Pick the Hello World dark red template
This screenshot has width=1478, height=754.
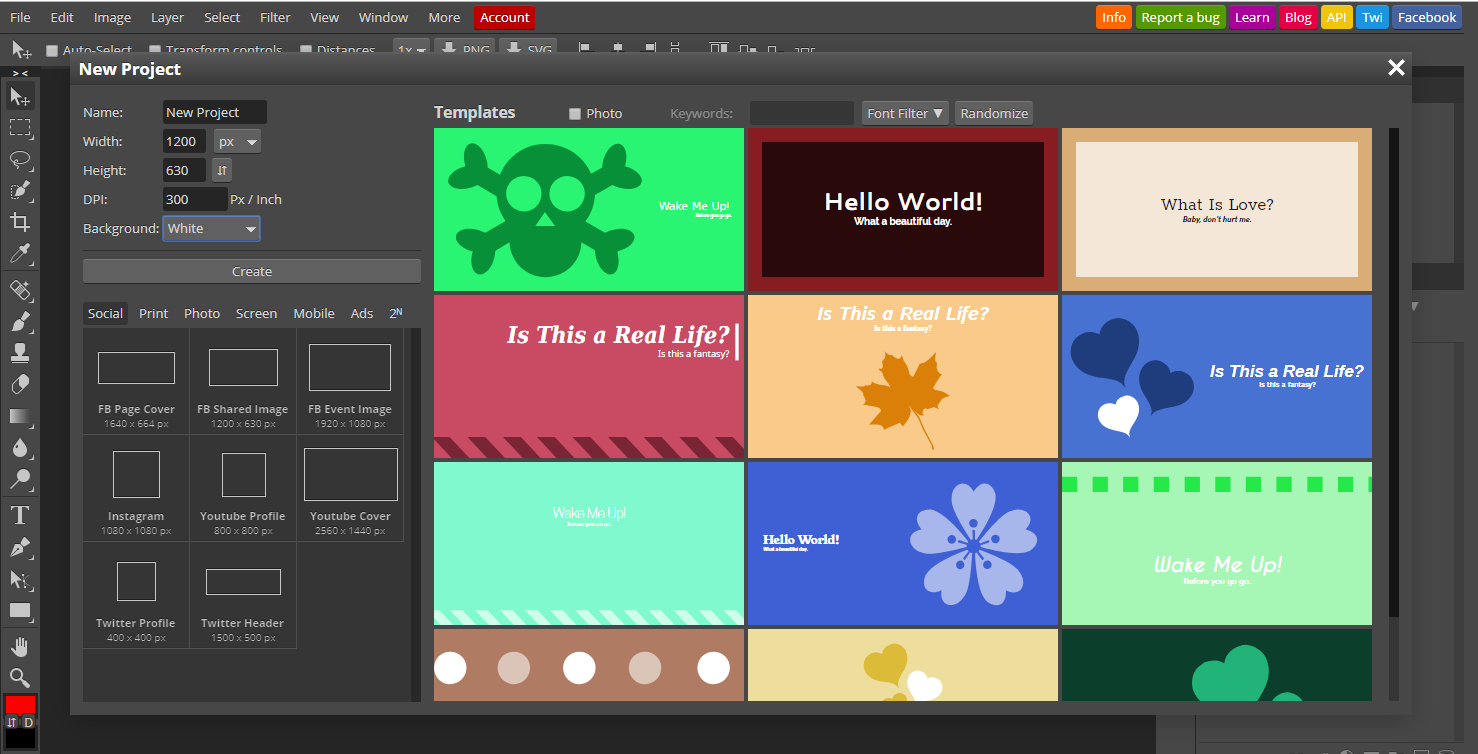coord(903,209)
